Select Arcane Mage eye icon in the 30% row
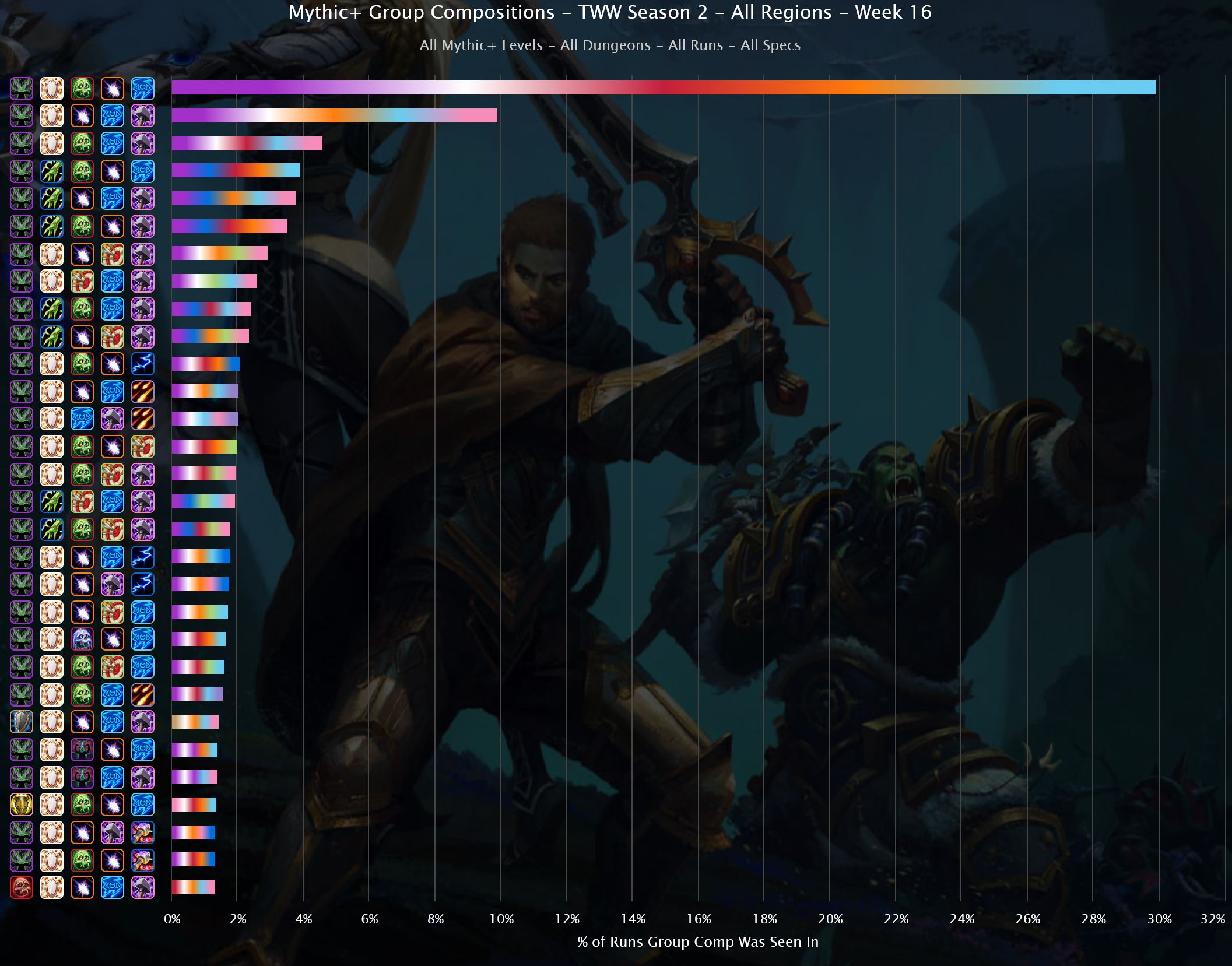The height and width of the screenshot is (966, 1232). pos(143,89)
